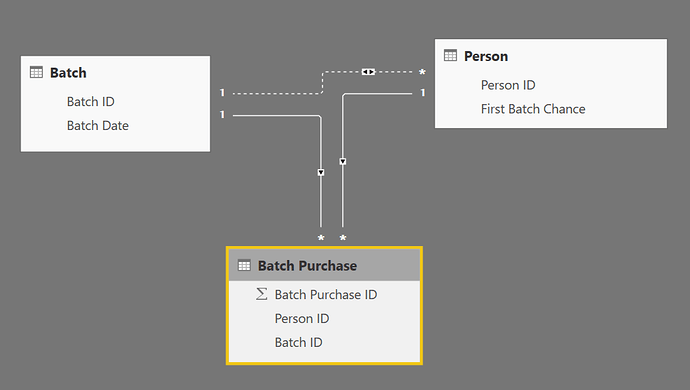Screen dimensions: 690x390
Task: Select Batch ID field in Batch Purchase
Action: click(298, 342)
